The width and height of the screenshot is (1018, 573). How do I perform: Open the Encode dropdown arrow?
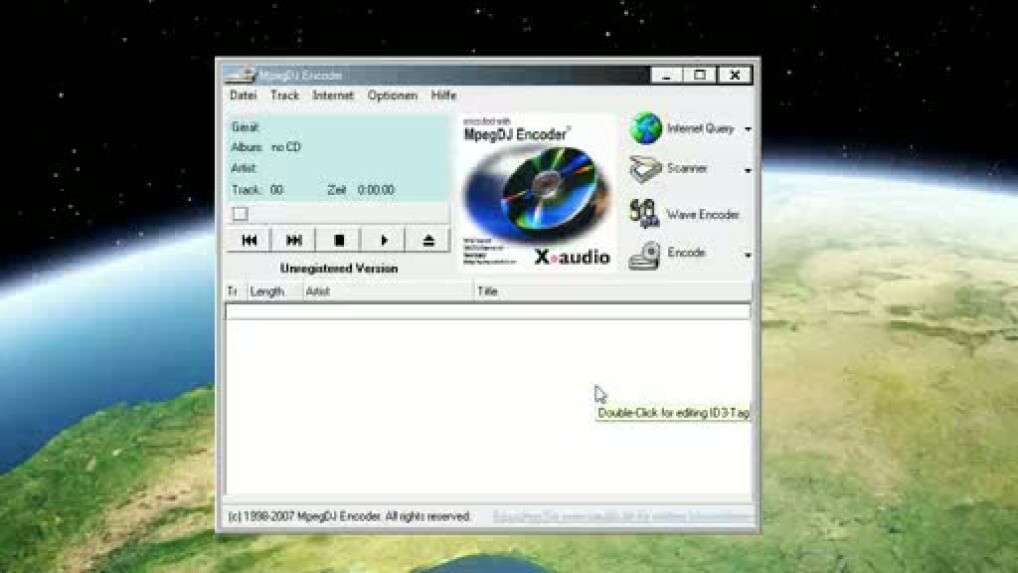(747, 256)
